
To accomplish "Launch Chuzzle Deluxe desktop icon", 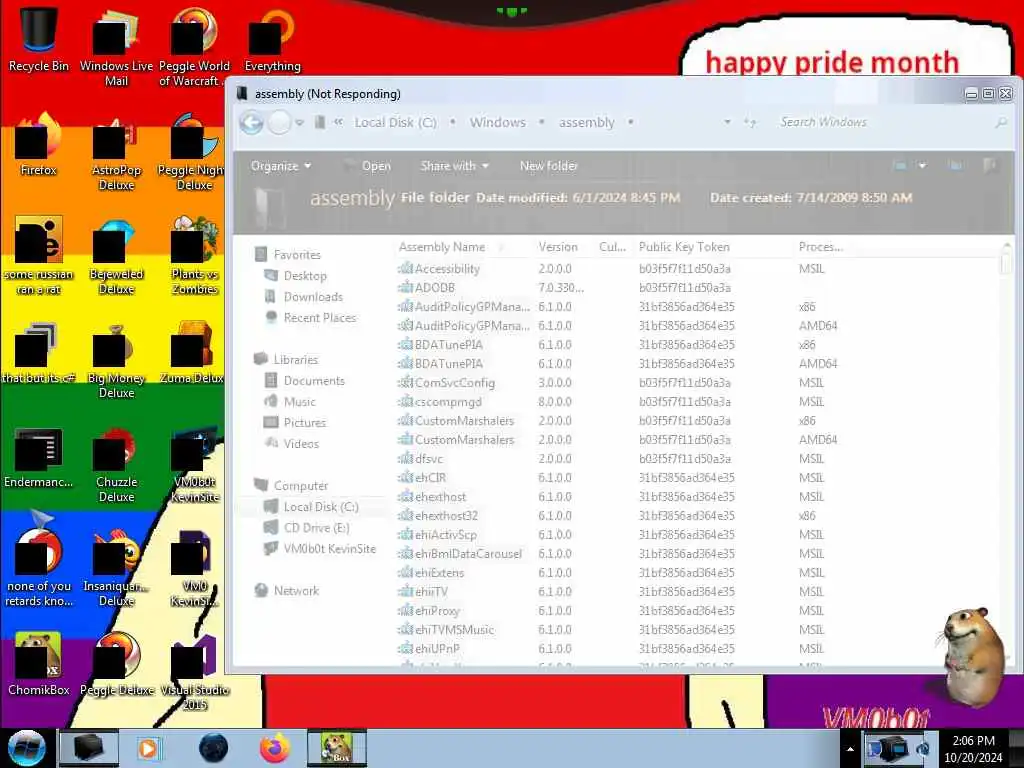I will pos(116,465).
